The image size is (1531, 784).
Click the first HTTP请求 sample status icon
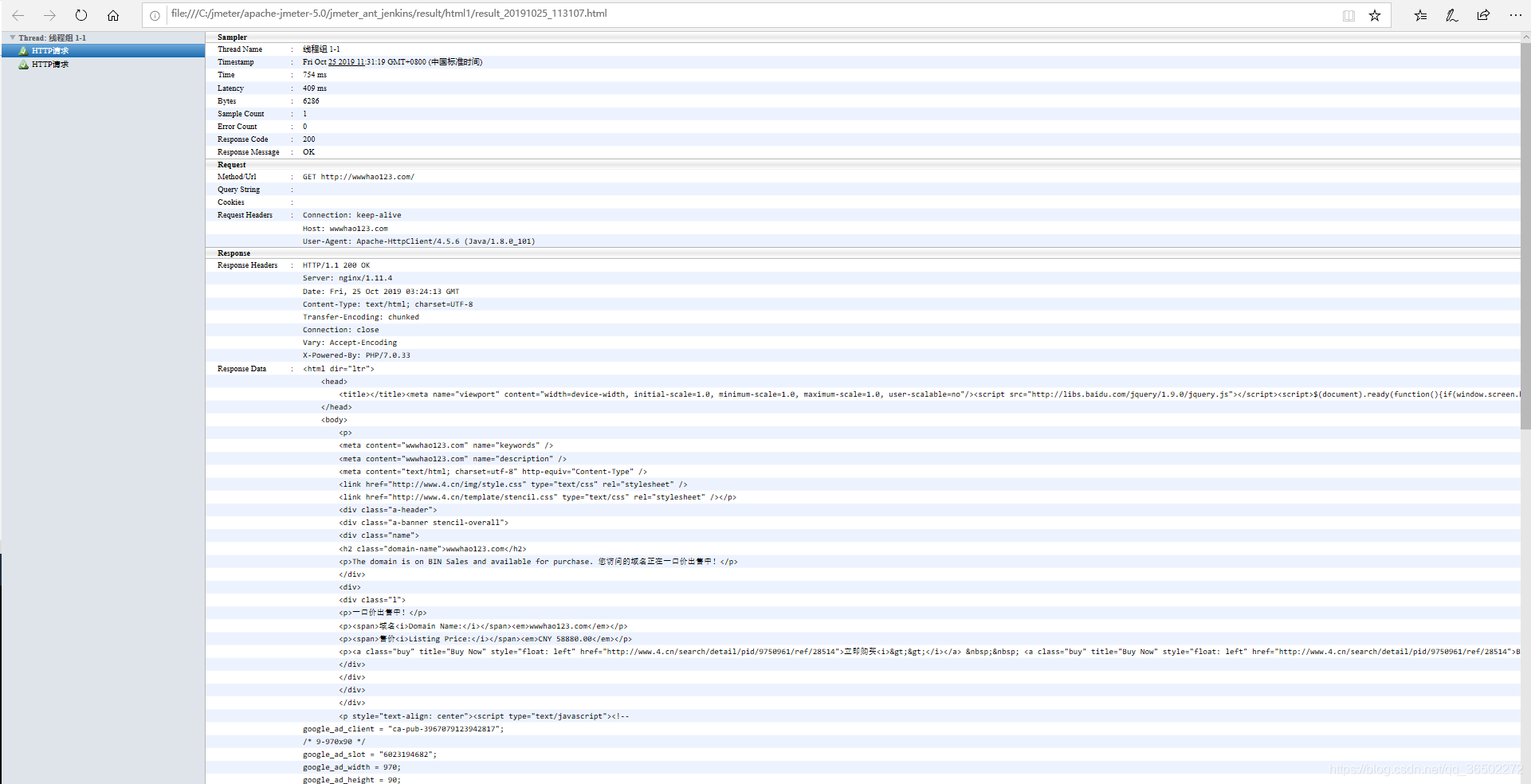point(23,51)
